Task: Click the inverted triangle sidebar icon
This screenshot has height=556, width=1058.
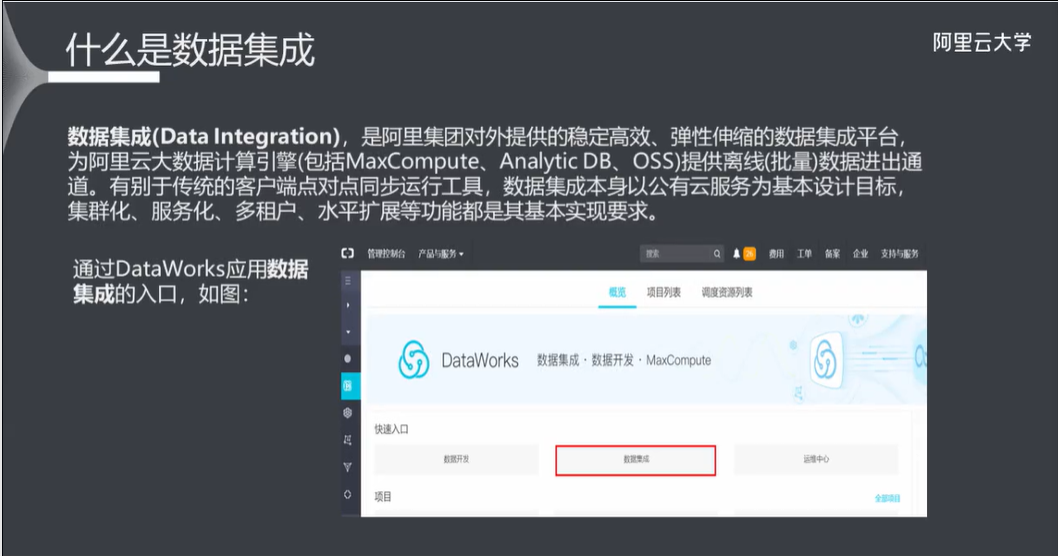Action: tap(347, 467)
